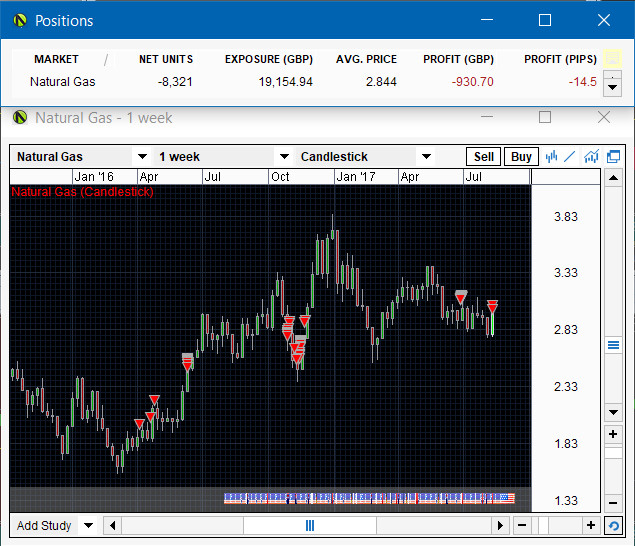Click the detach chart window icon
The image size is (635, 546).
[x=613, y=156]
